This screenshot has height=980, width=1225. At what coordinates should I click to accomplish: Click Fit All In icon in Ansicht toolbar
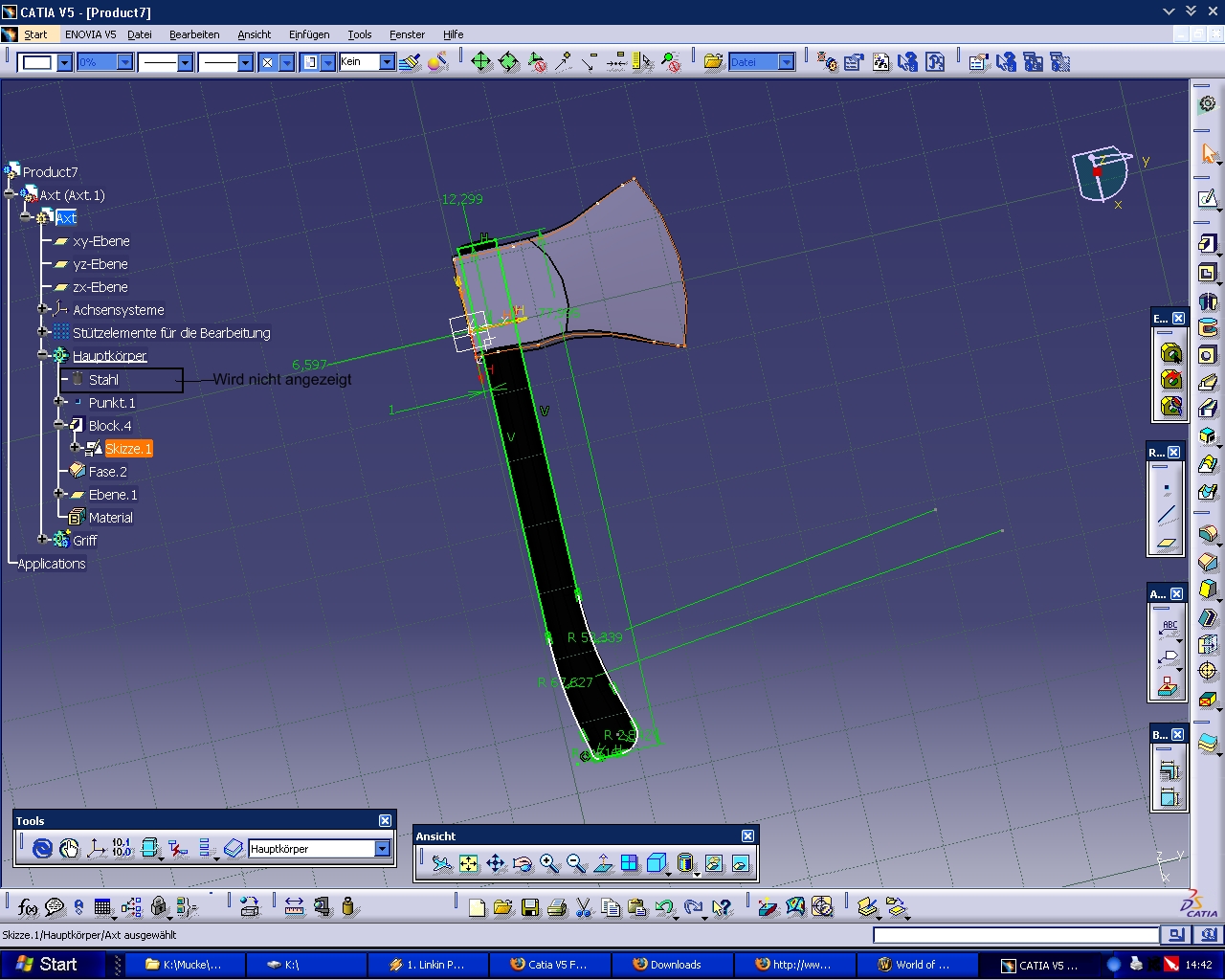pyautogui.click(x=468, y=863)
